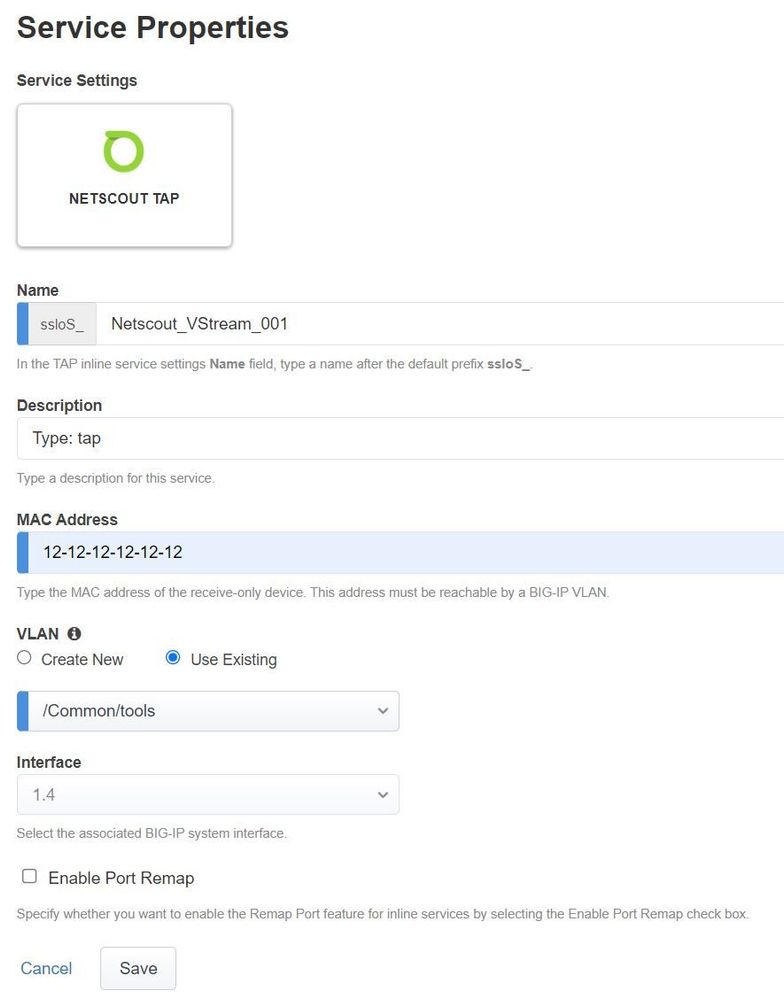Click into the MAC Address field
The image size is (784, 999).
click(x=400, y=552)
